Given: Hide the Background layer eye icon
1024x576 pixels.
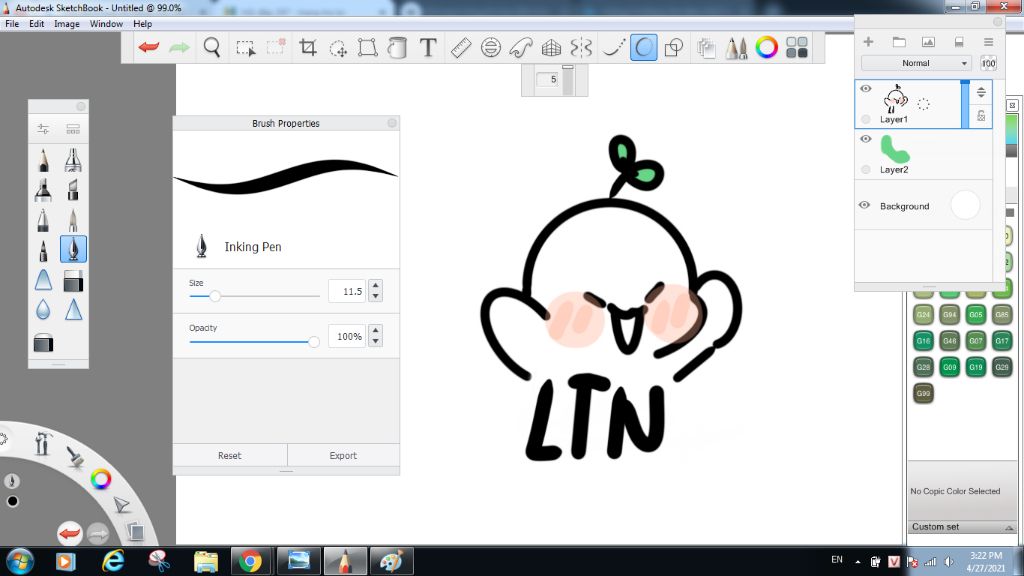Looking at the screenshot, I should coord(865,205).
